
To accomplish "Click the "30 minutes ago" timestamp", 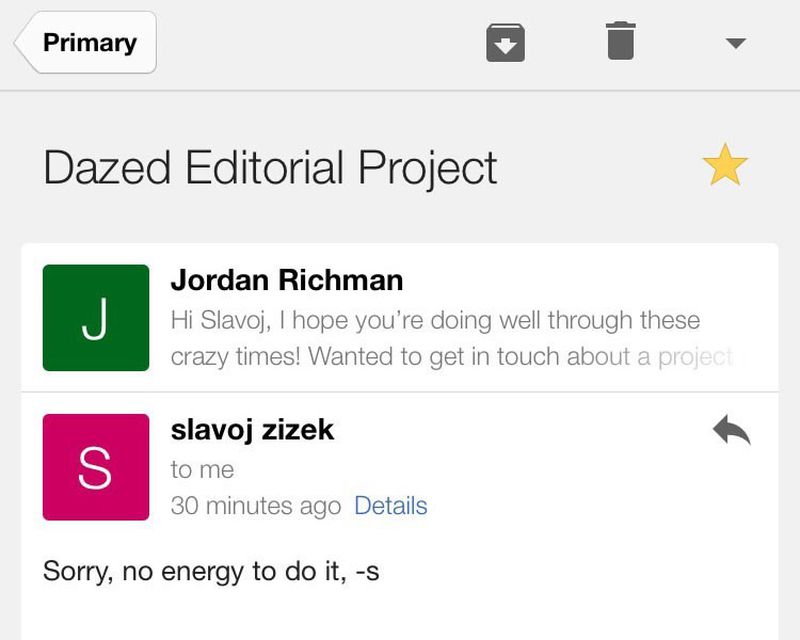I will pos(256,506).
